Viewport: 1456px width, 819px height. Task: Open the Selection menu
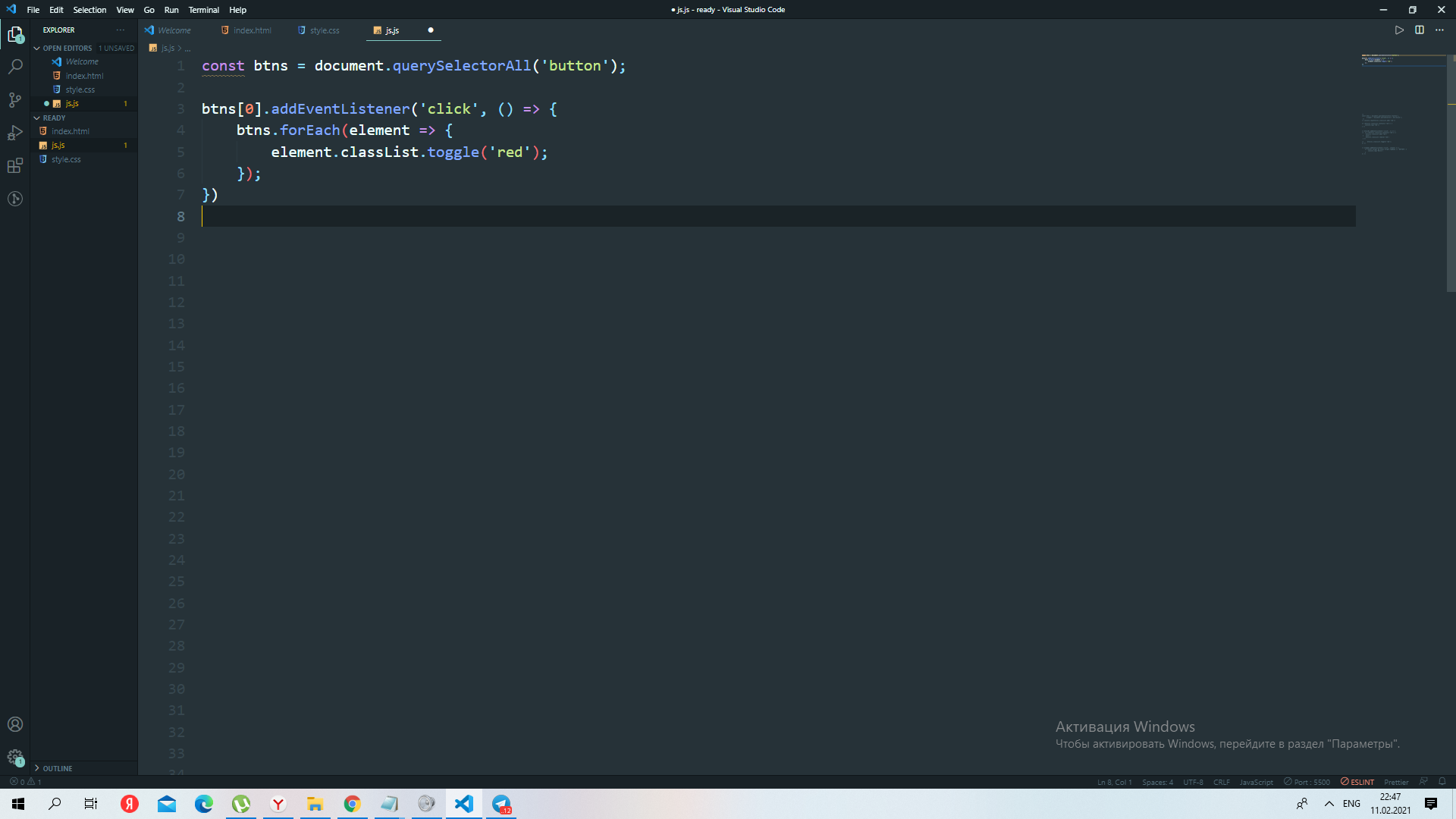(x=89, y=10)
